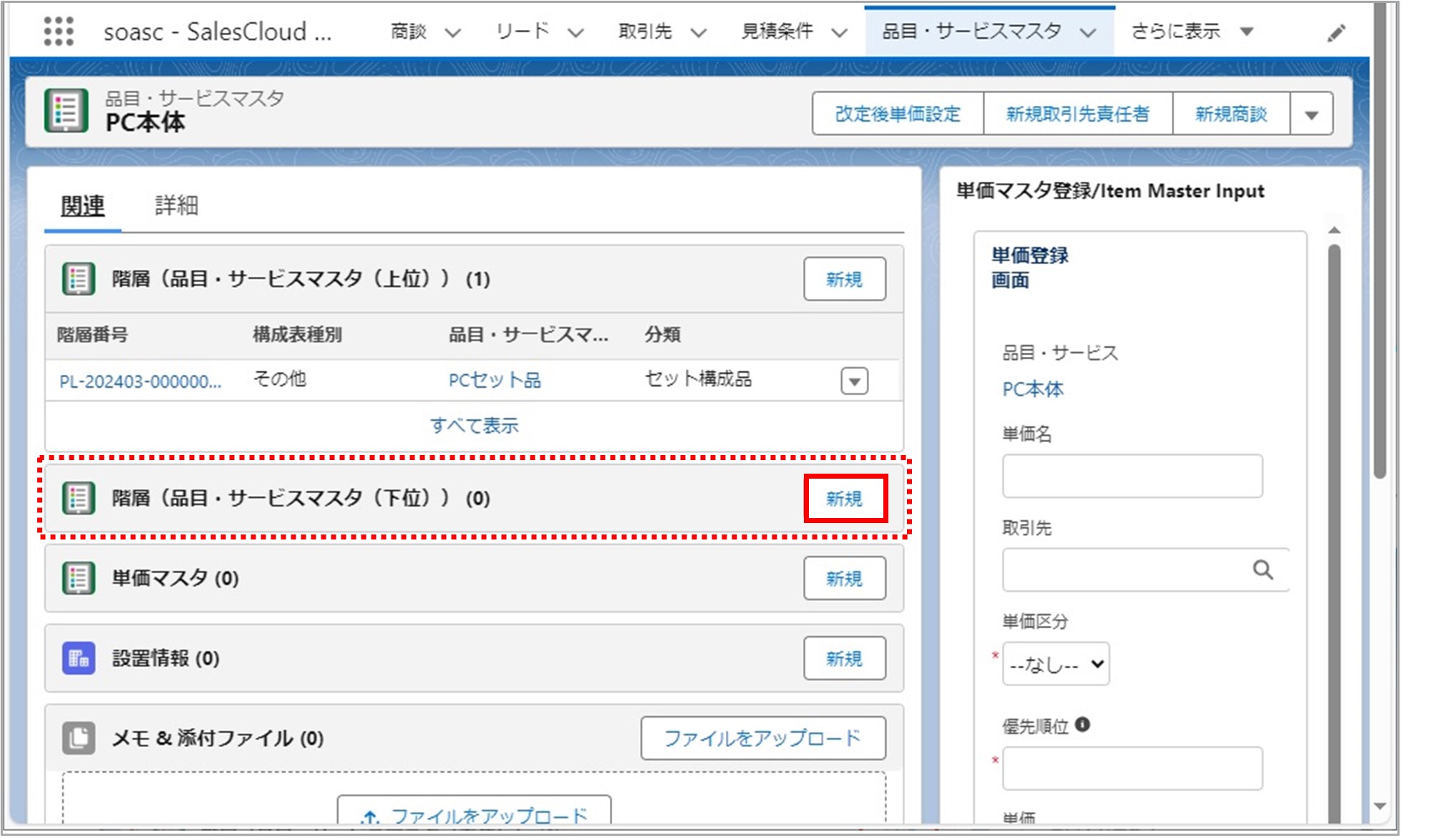Go to the 商談 navigation tab
The image size is (1451, 840).
[x=408, y=31]
